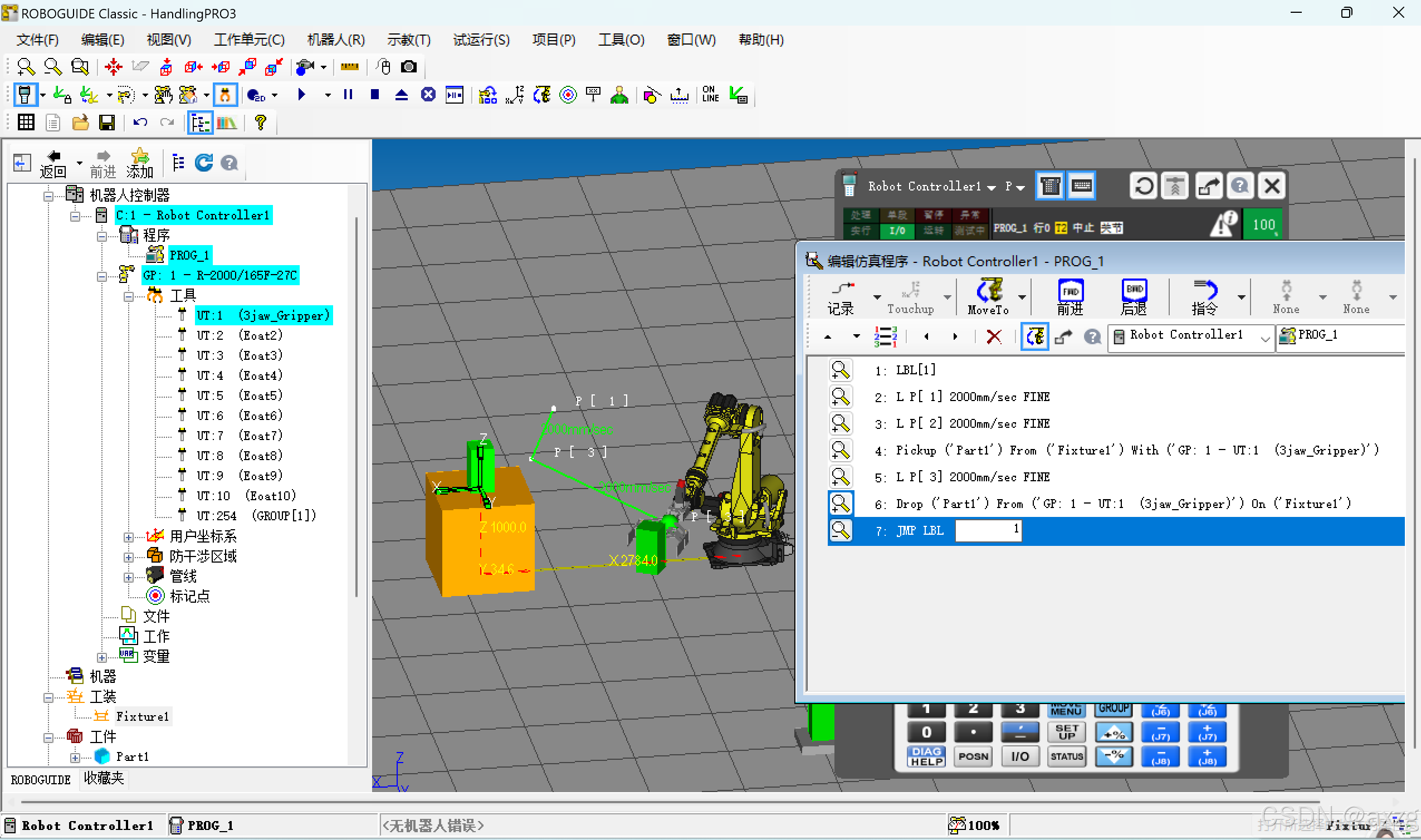Click the refresh icon in navigator panel
The width and height of the screenshot is (1421, 840).
[204, 163]
